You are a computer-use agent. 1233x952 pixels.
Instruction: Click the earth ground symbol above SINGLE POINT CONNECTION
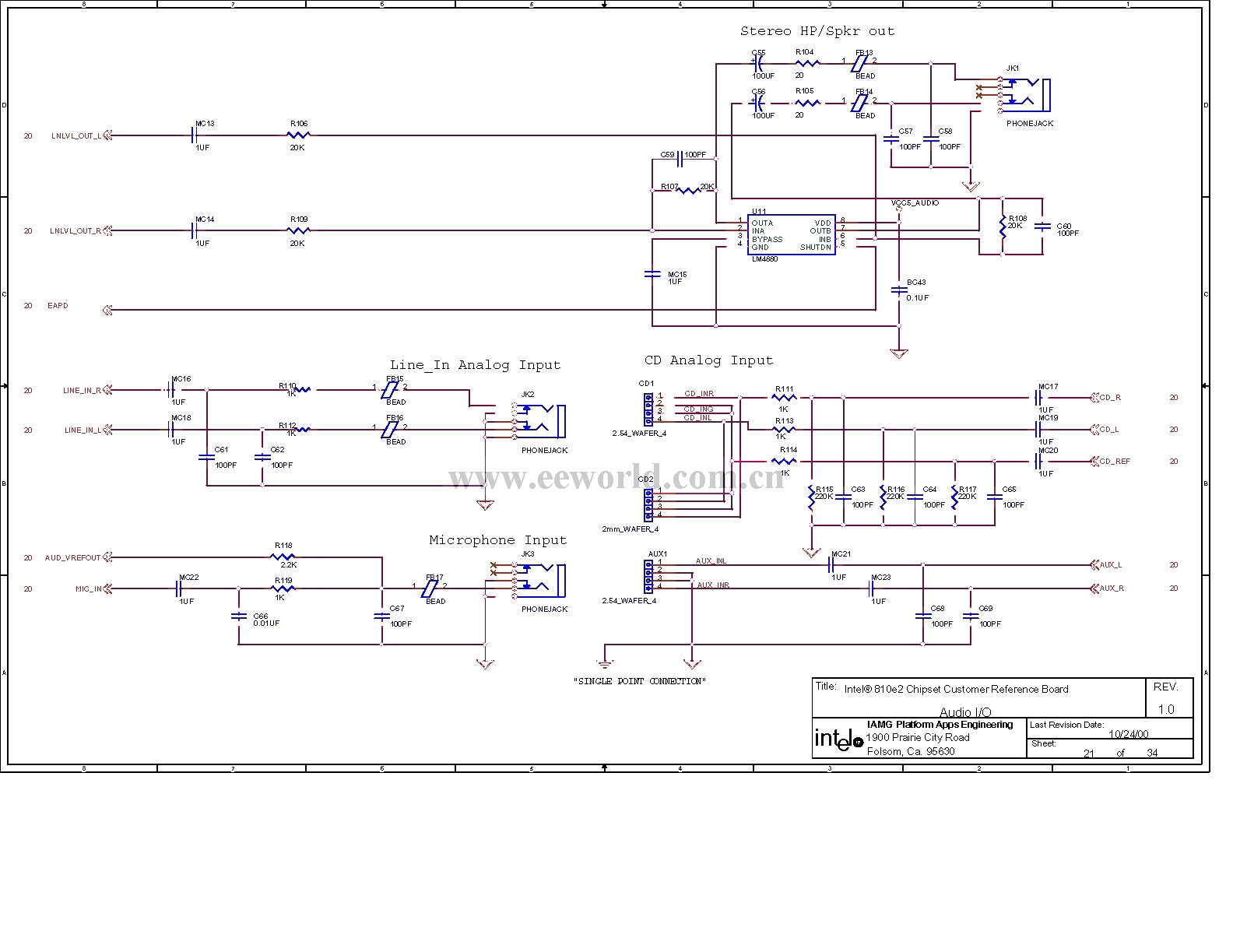[604, 663]
